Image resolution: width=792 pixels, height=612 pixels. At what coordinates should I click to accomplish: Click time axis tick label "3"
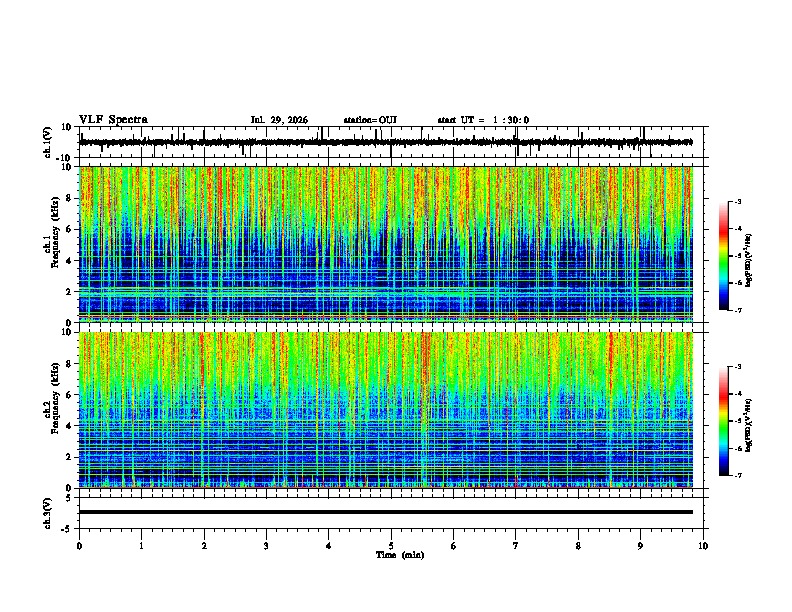266,546
